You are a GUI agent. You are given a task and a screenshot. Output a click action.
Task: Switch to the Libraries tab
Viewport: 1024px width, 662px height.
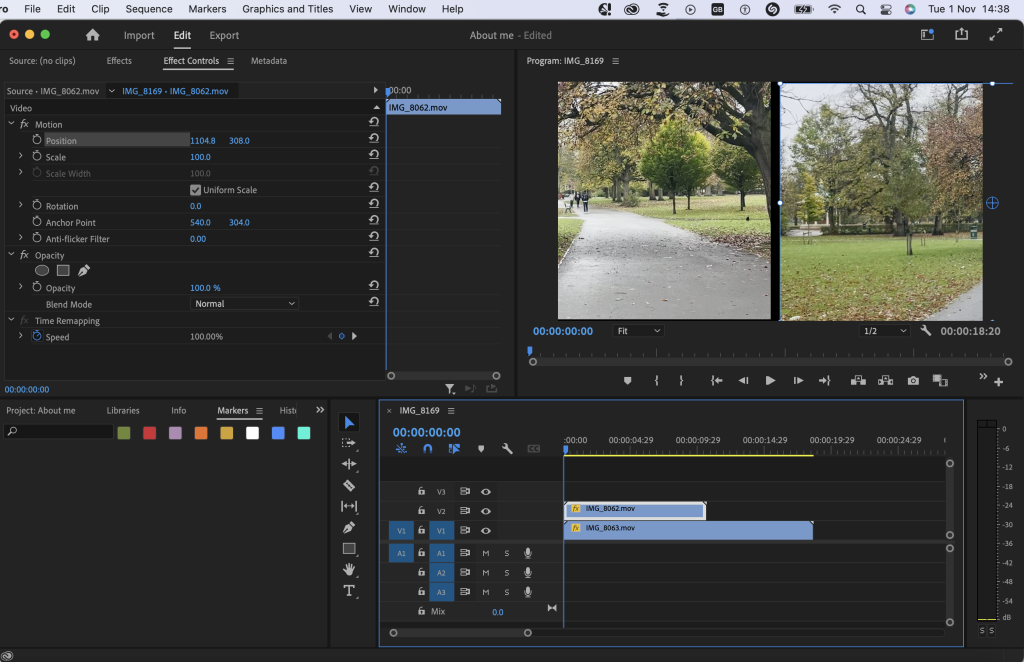tap(123, 411)
